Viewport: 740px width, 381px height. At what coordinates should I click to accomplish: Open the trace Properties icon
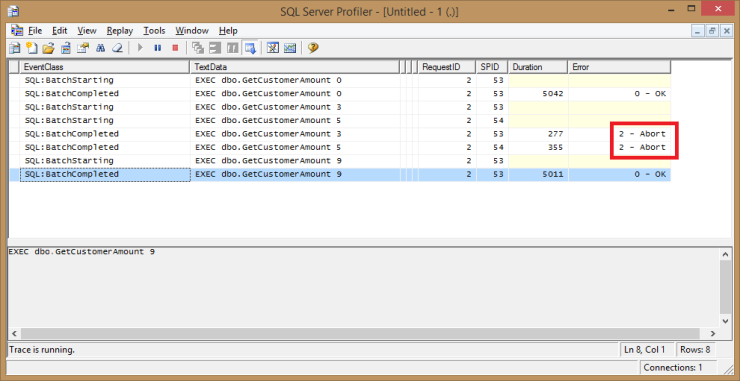83,48
